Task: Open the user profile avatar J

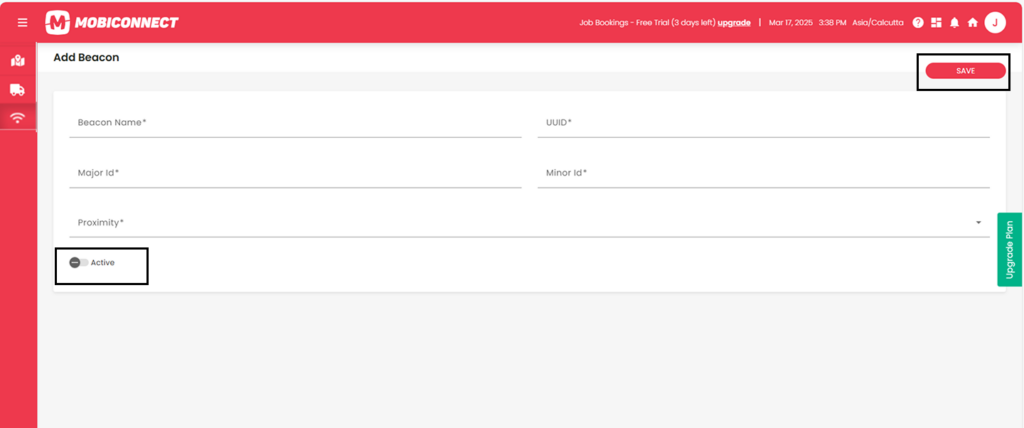Action: pos(995,22)
